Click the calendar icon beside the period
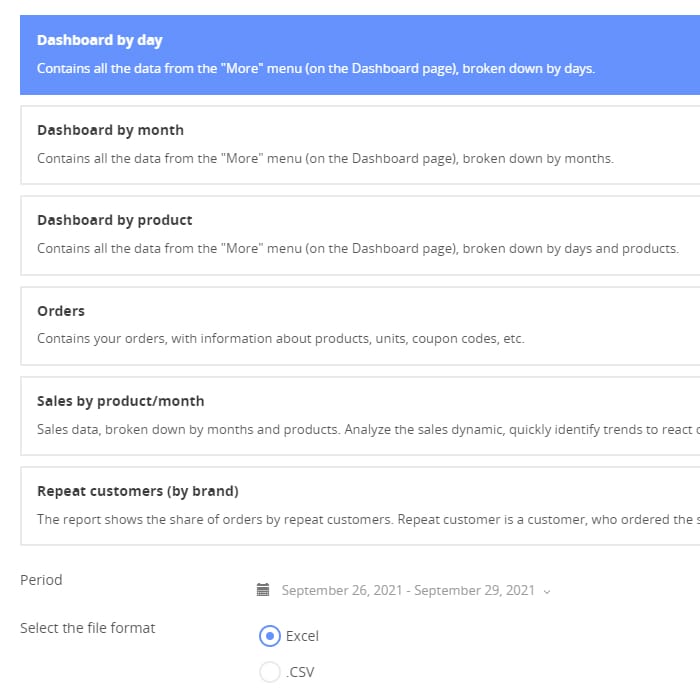Viewport: 700px width, 700px height. (x=263, y=590)
